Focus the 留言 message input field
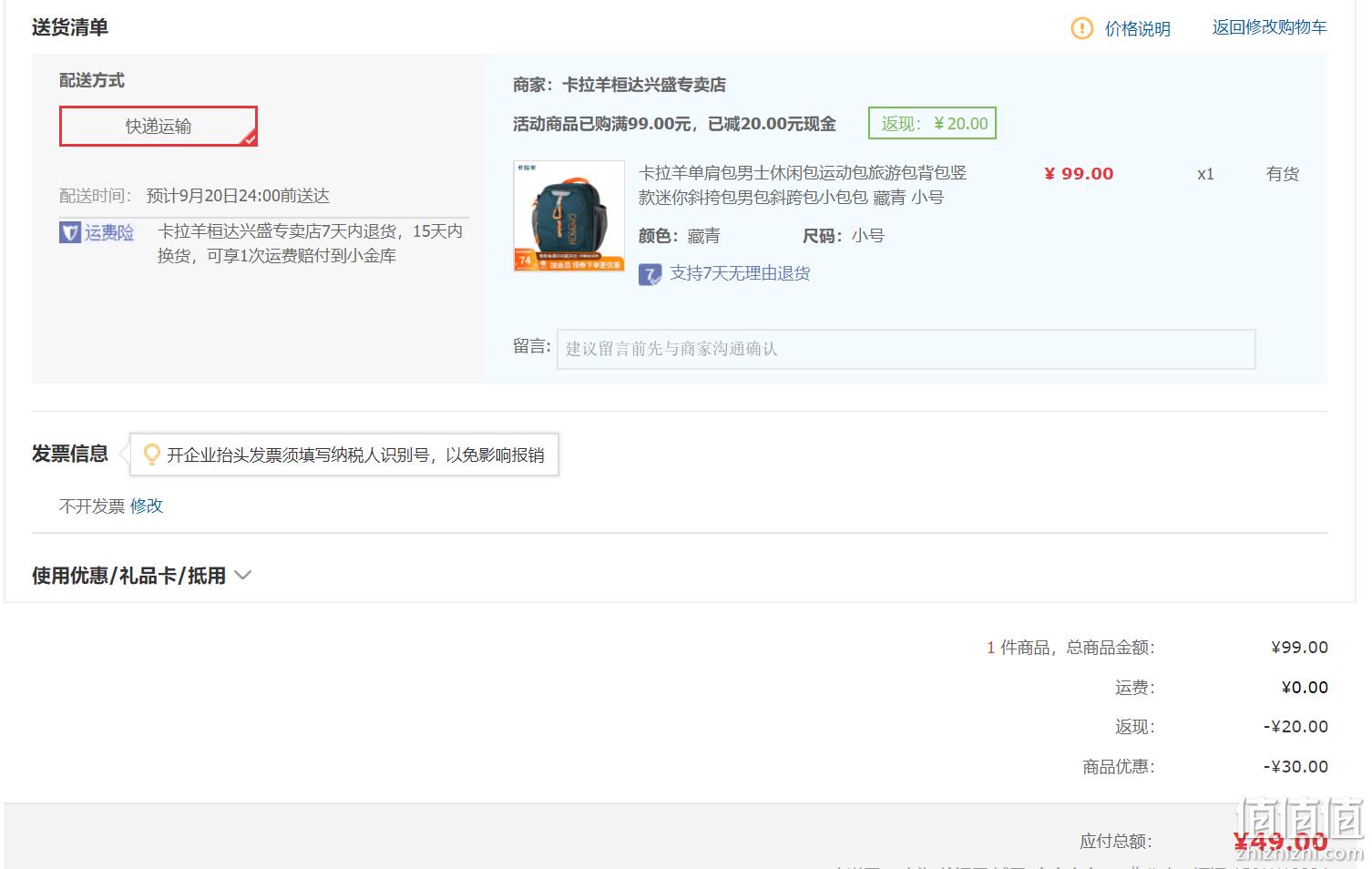Image resolution: width=1372 pixels, height=869 pixels. point(906,349)
